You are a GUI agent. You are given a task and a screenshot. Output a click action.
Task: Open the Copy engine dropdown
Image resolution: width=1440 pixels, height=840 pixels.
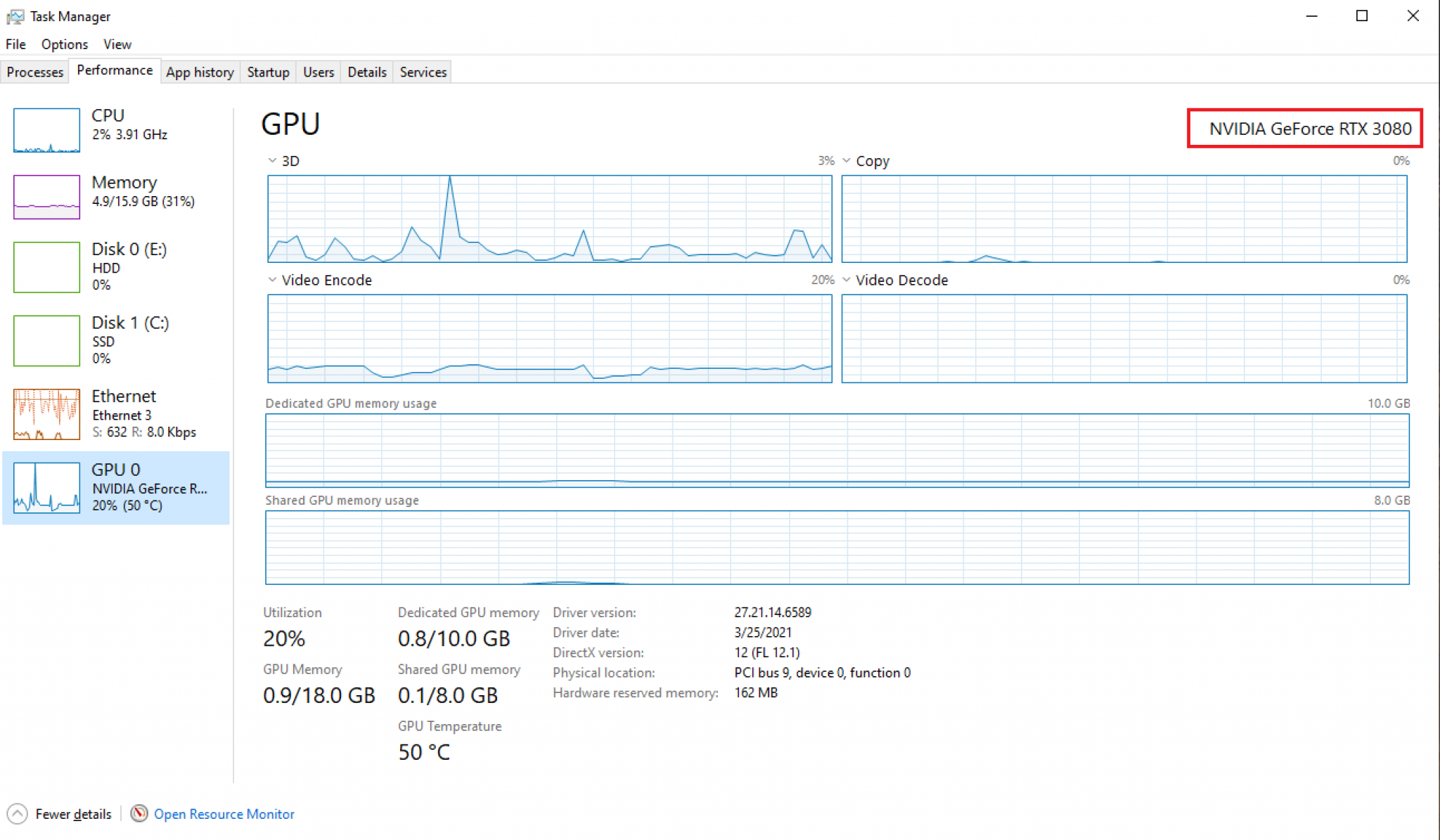pos(847,161)
